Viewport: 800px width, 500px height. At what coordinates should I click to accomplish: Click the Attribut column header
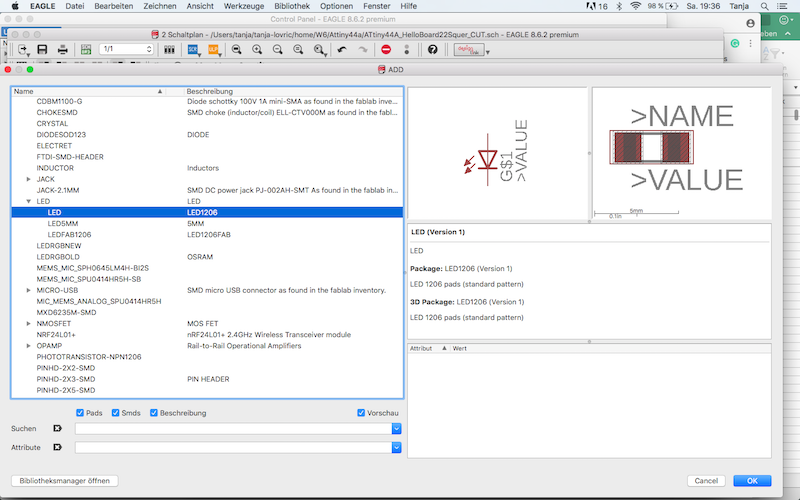pyautogui.click(x=428, y=348)
